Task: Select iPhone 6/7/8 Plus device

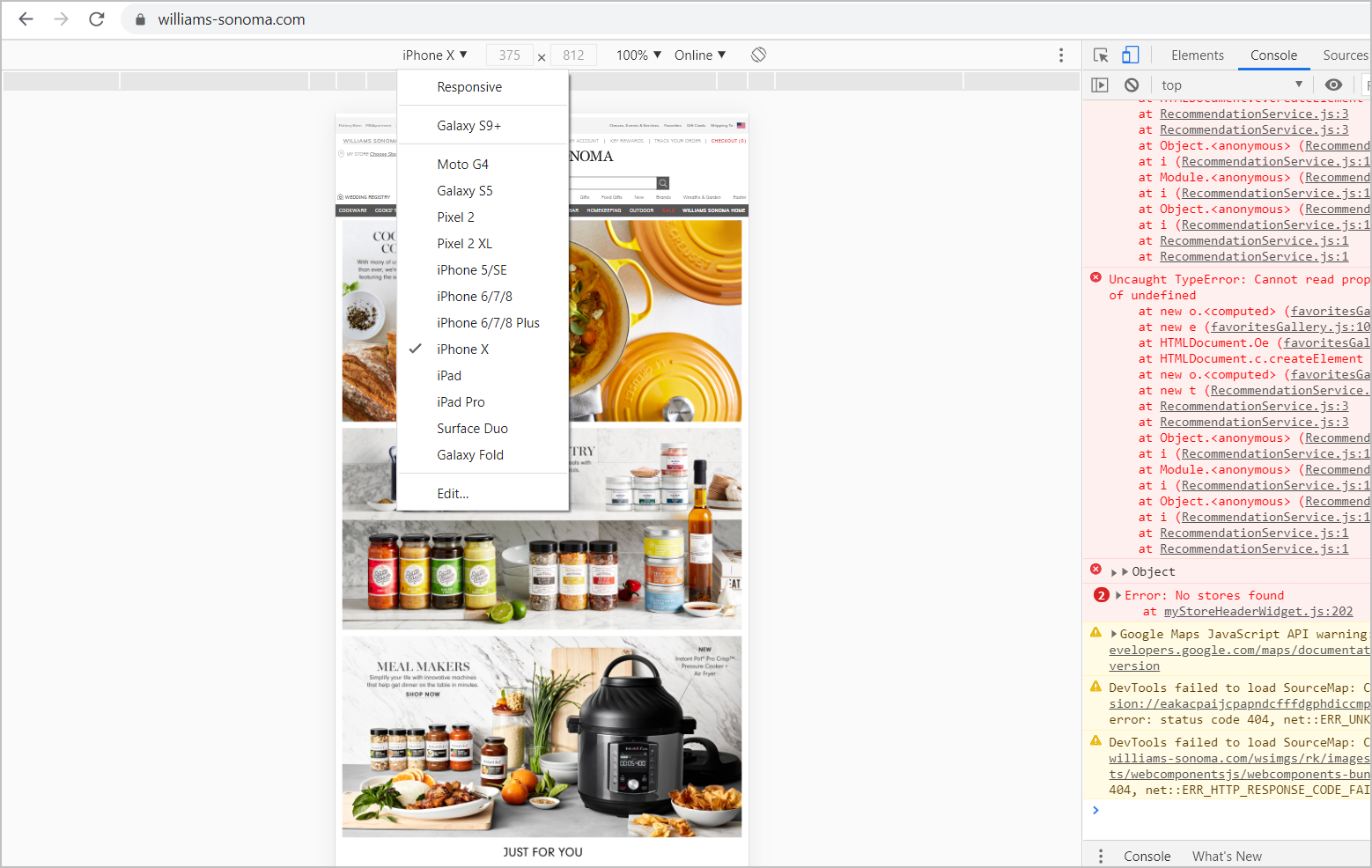Action: (488, 322)
